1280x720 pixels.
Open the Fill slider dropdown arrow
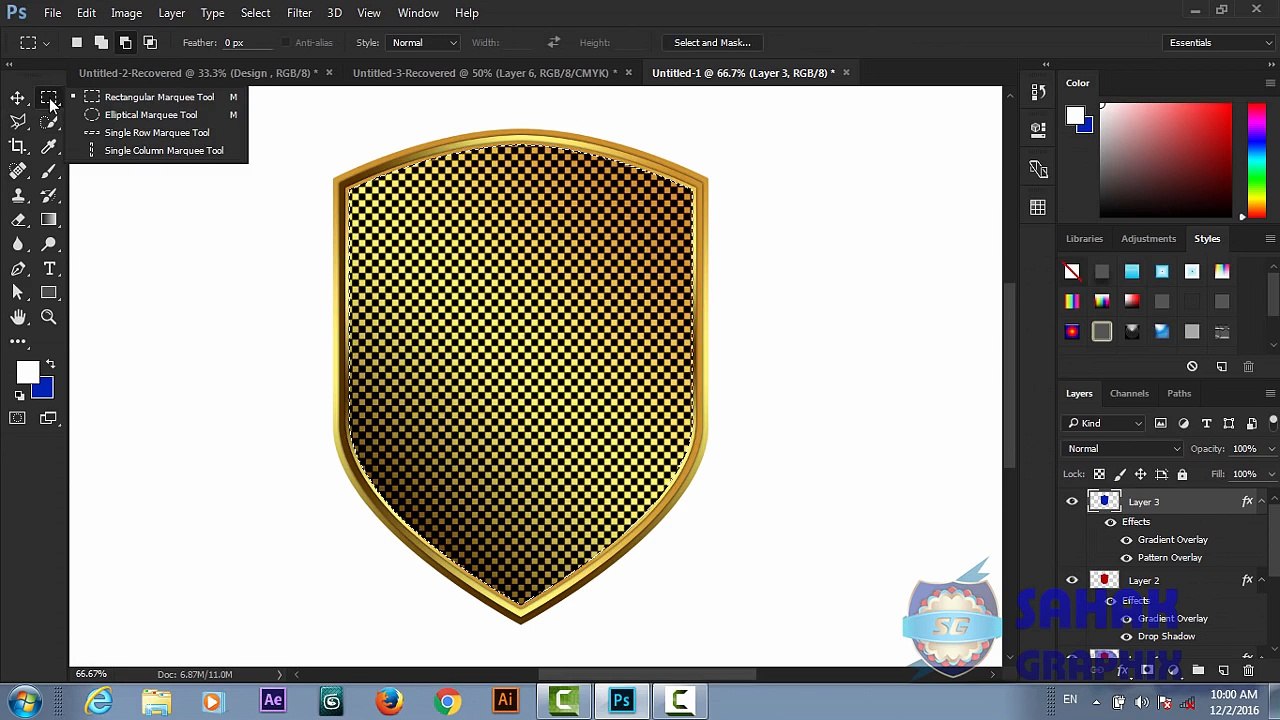click(x=1270, y=474)
